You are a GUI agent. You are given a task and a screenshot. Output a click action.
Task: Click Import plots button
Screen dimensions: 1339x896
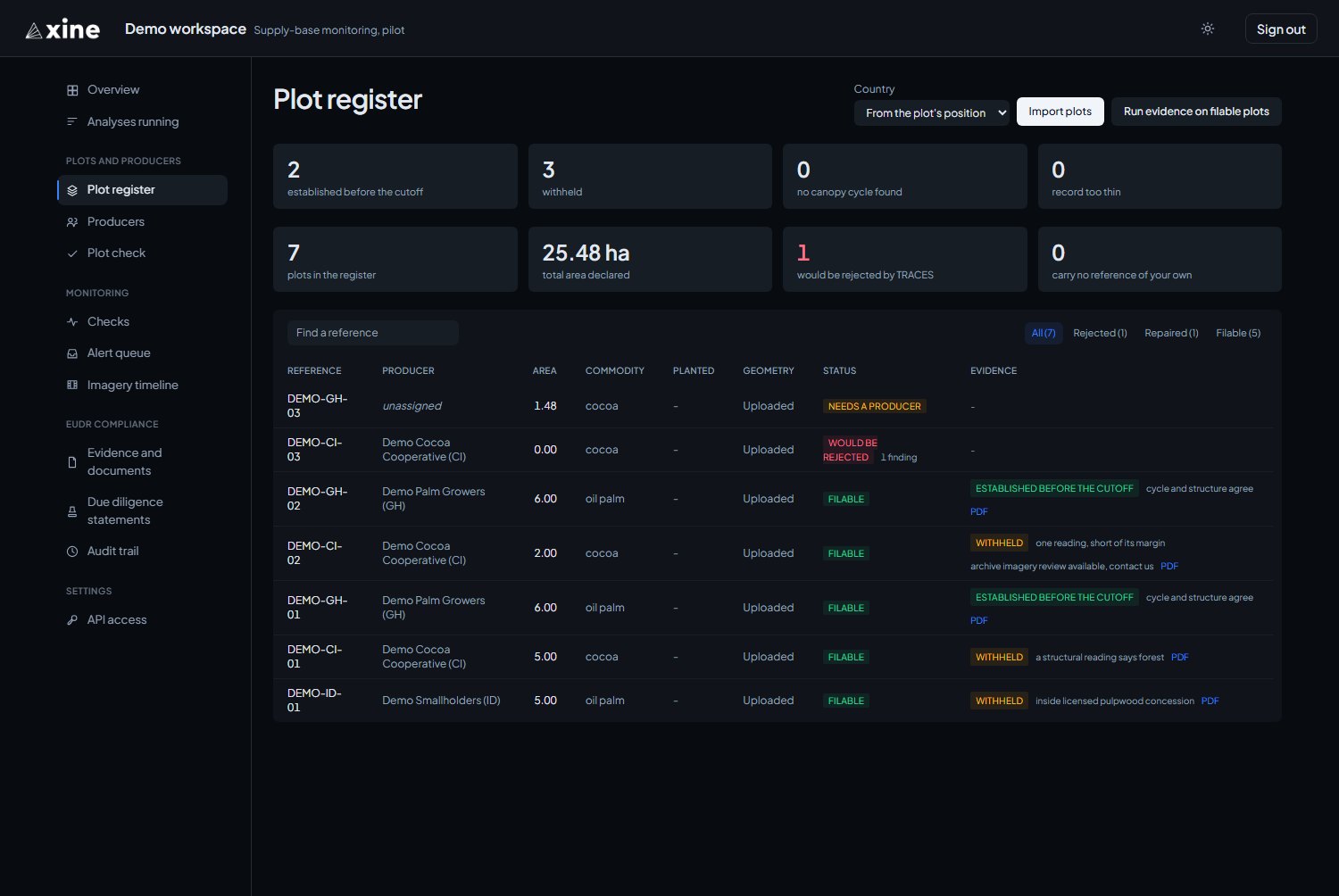pos(1060,112)
